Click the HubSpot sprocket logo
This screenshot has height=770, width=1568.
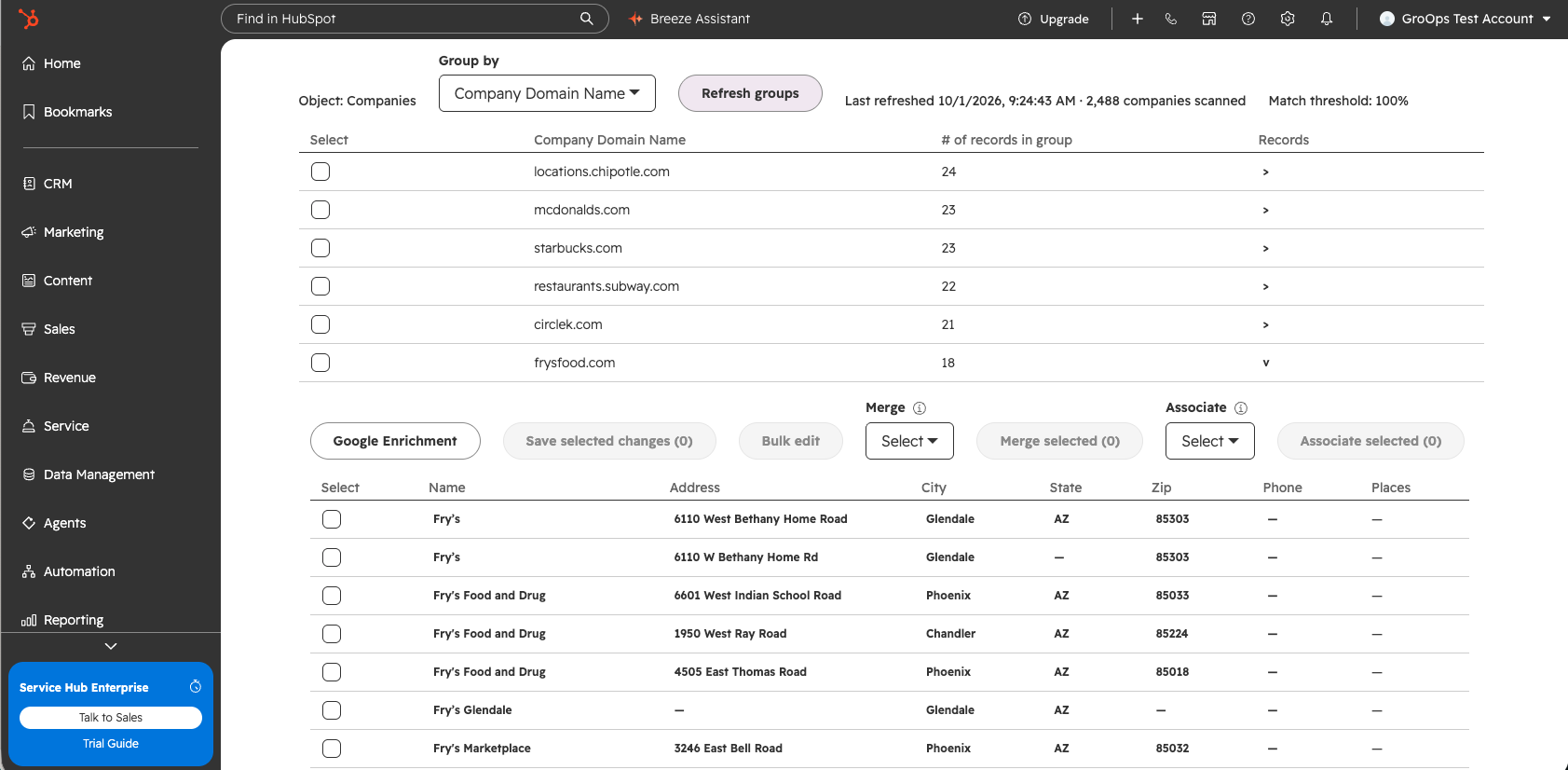[29, 18]
